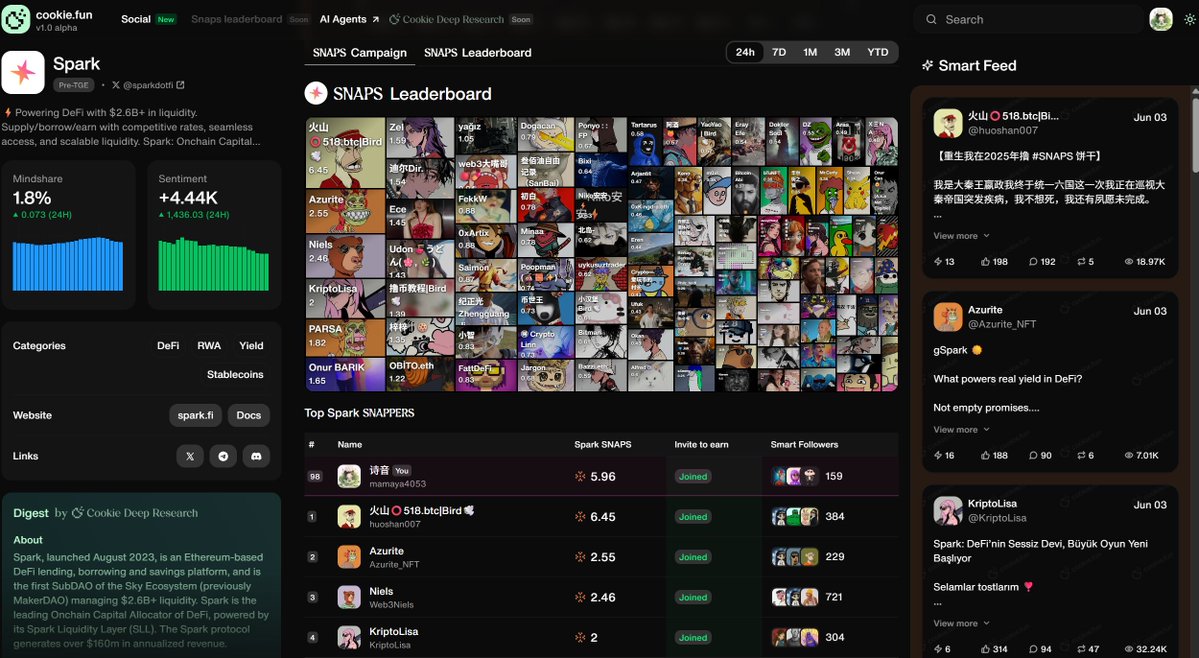The height and width of the screenshot is (658, 1199).
Task: Toggle the light/dark theme sun icon
Action: coord(1190,20)
